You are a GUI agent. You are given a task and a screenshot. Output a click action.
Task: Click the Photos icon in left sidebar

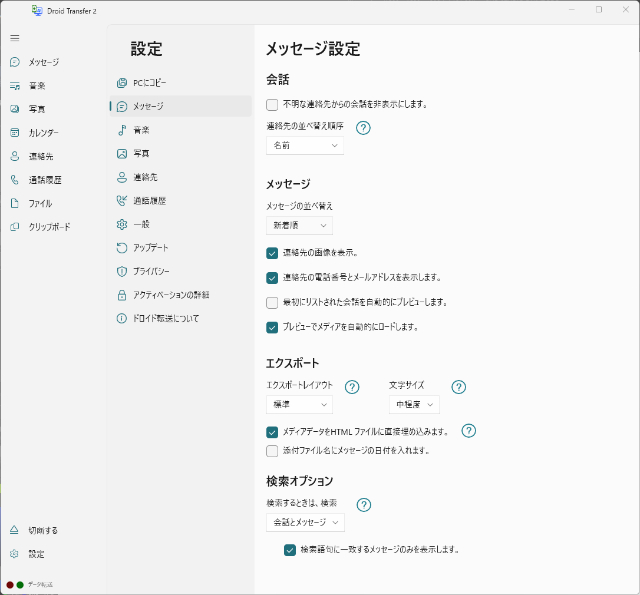tap(15, 109)
